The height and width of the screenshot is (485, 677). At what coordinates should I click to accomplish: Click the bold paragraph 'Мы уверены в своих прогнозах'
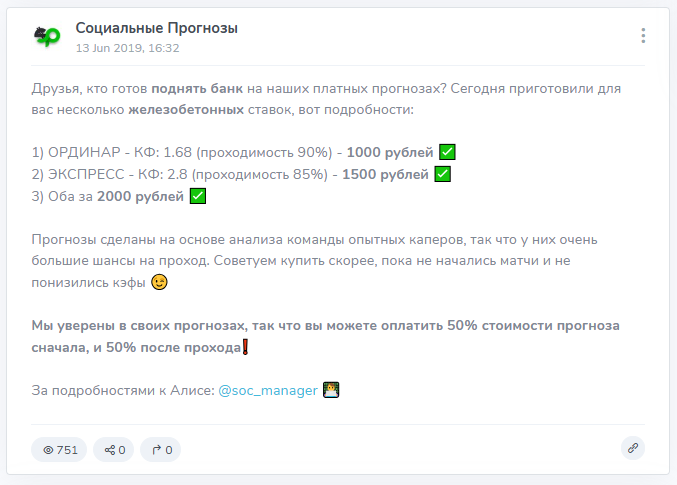325,326
